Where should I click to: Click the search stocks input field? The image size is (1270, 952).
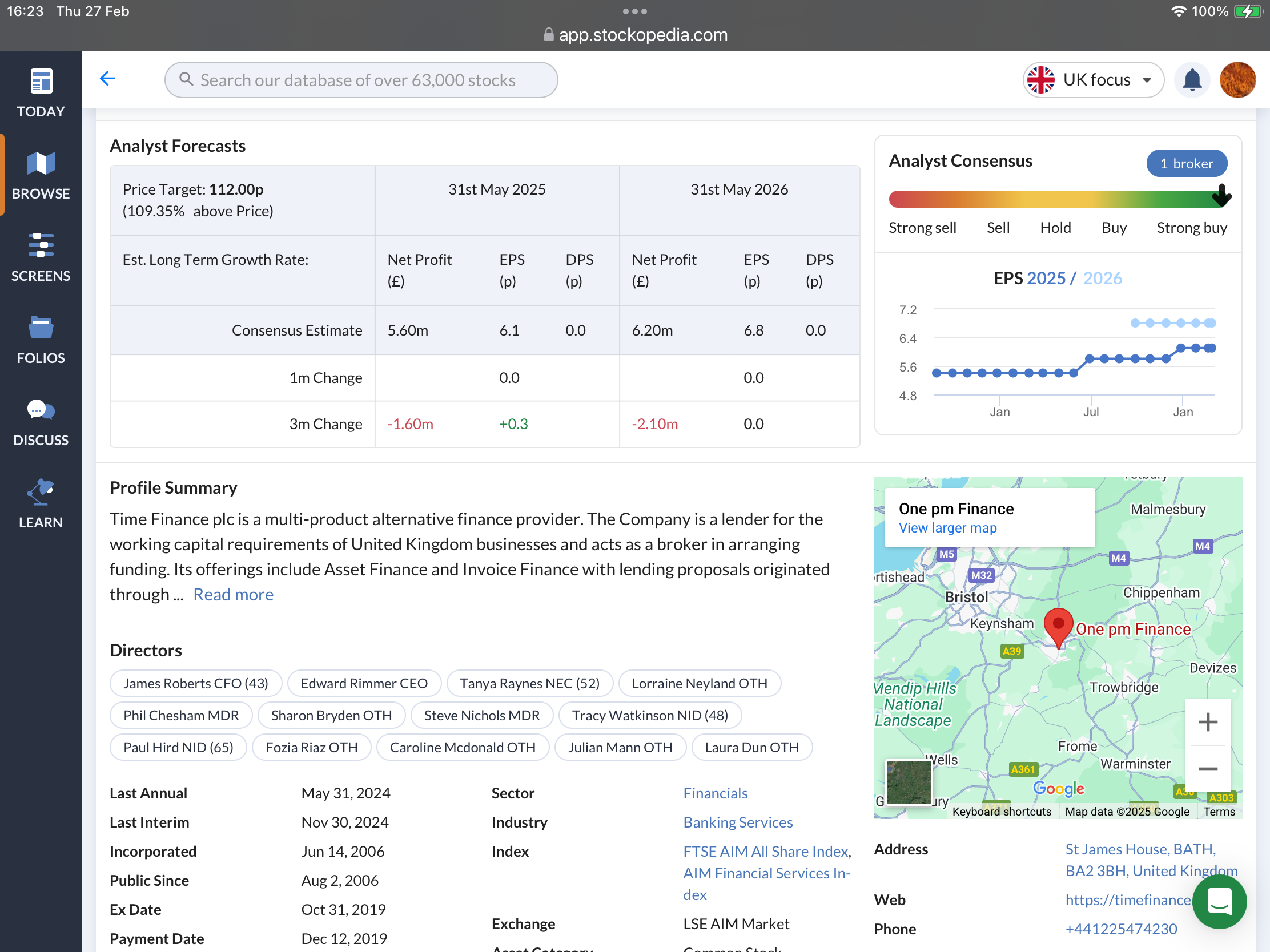pos(361,80)
